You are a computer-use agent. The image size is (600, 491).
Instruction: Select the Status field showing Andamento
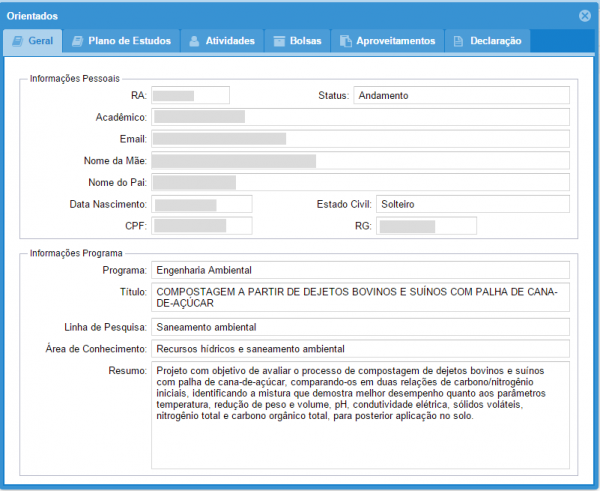(460, 96)
